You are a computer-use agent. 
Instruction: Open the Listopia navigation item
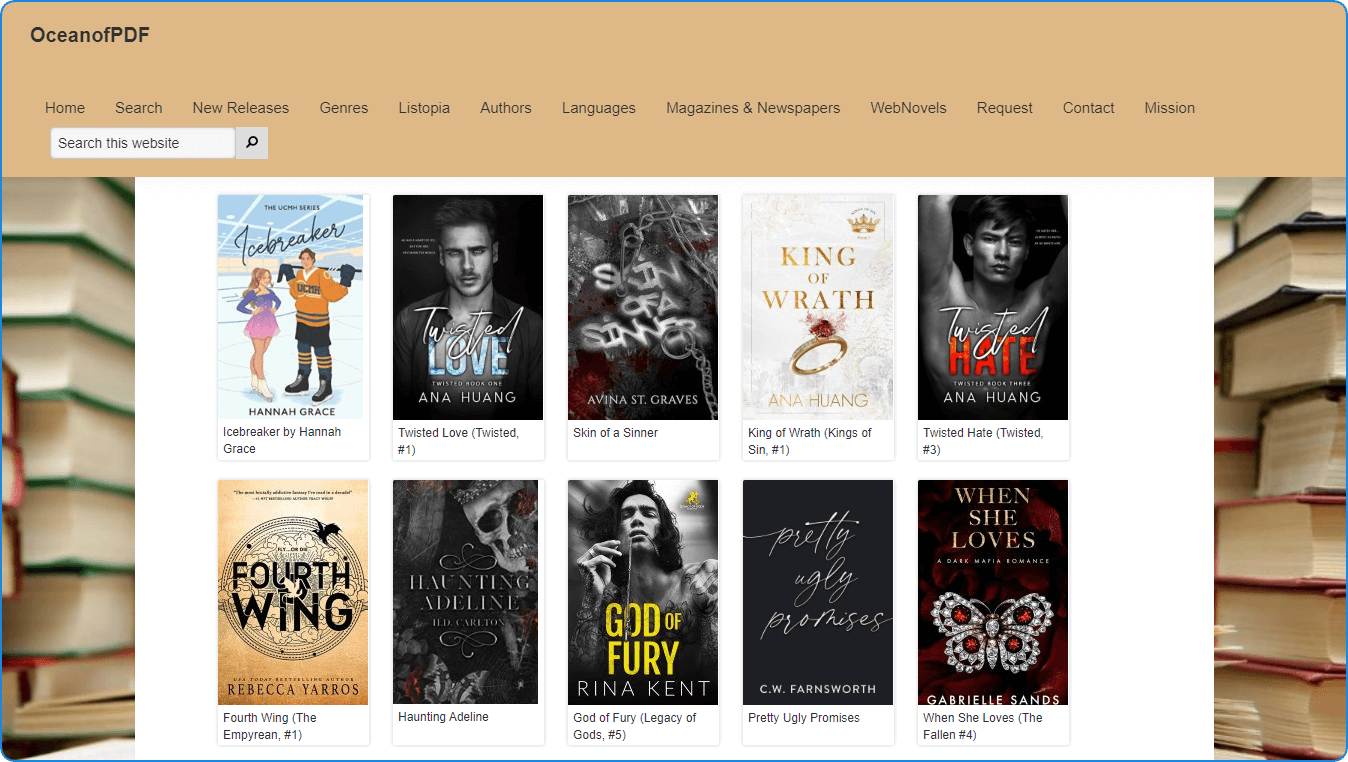(424, 108)
